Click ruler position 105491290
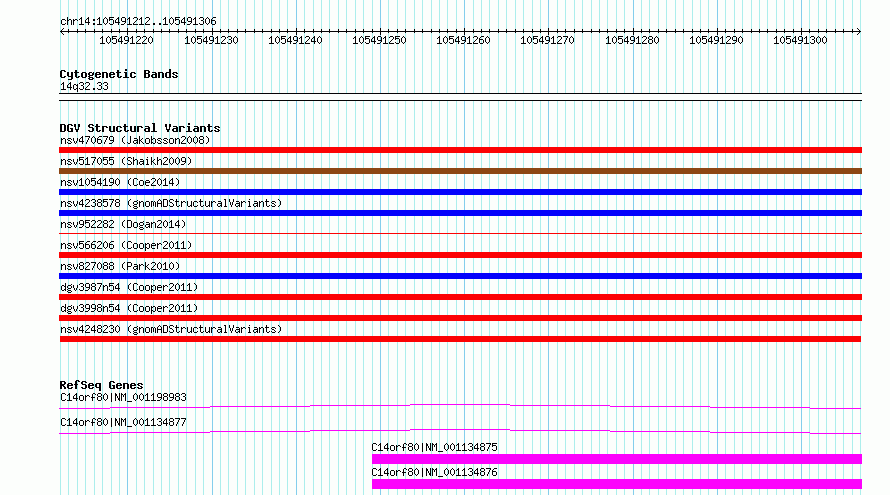The height and width of the screenshot is (495, 890). pos(716,40)
